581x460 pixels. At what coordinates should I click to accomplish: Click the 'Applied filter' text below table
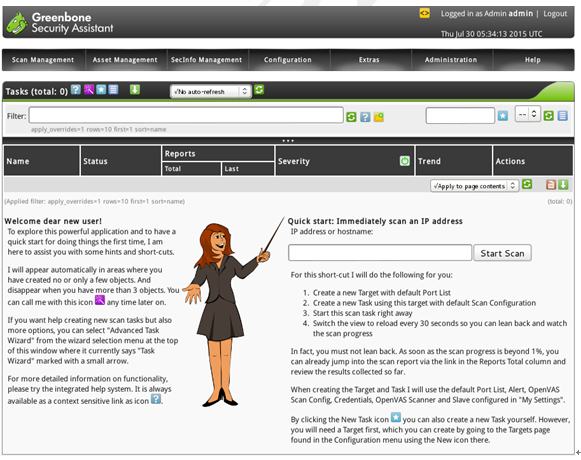pos(94,202)
